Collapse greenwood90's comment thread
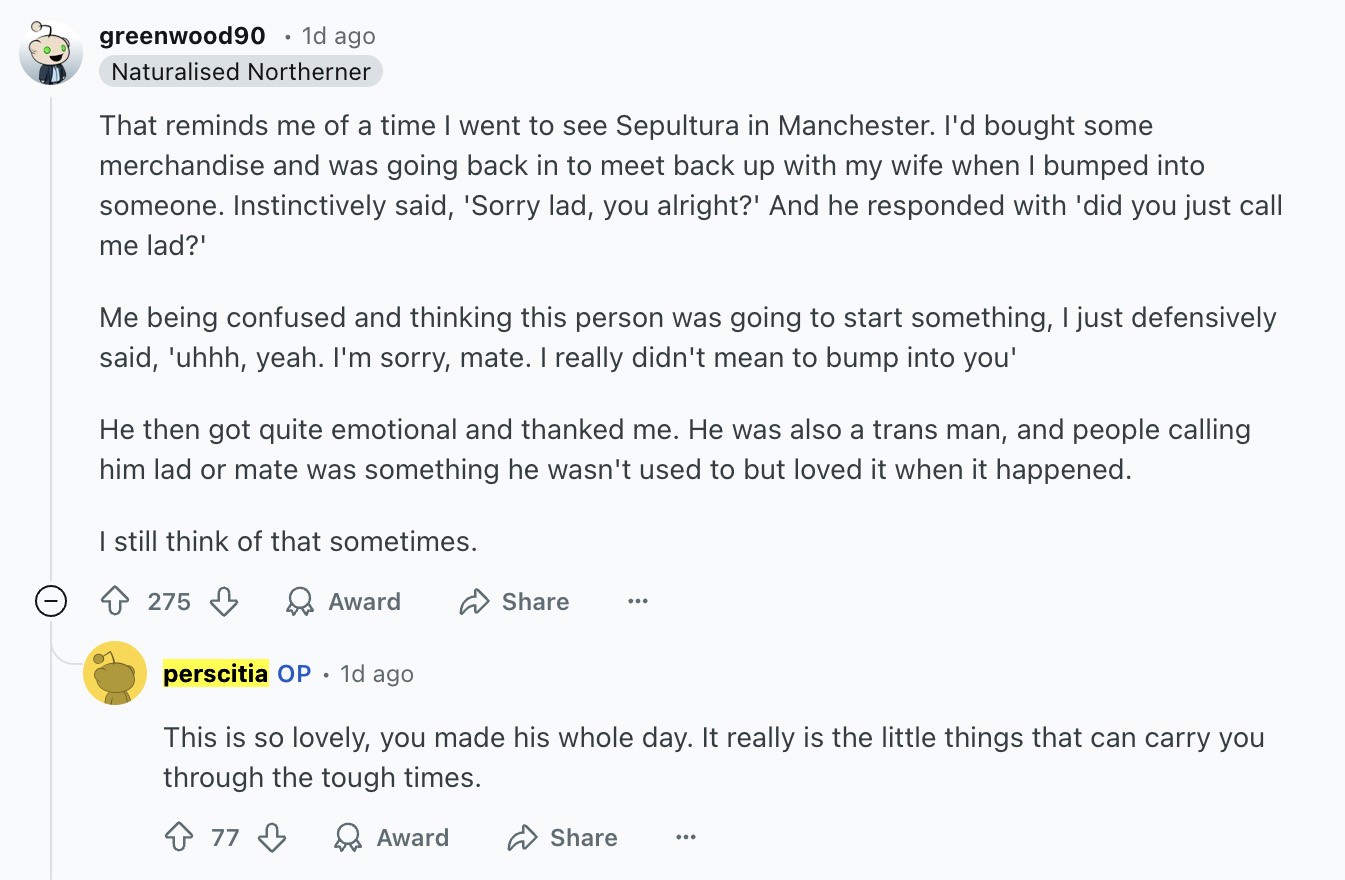1345x880 pixels. [x=50, y=601]
